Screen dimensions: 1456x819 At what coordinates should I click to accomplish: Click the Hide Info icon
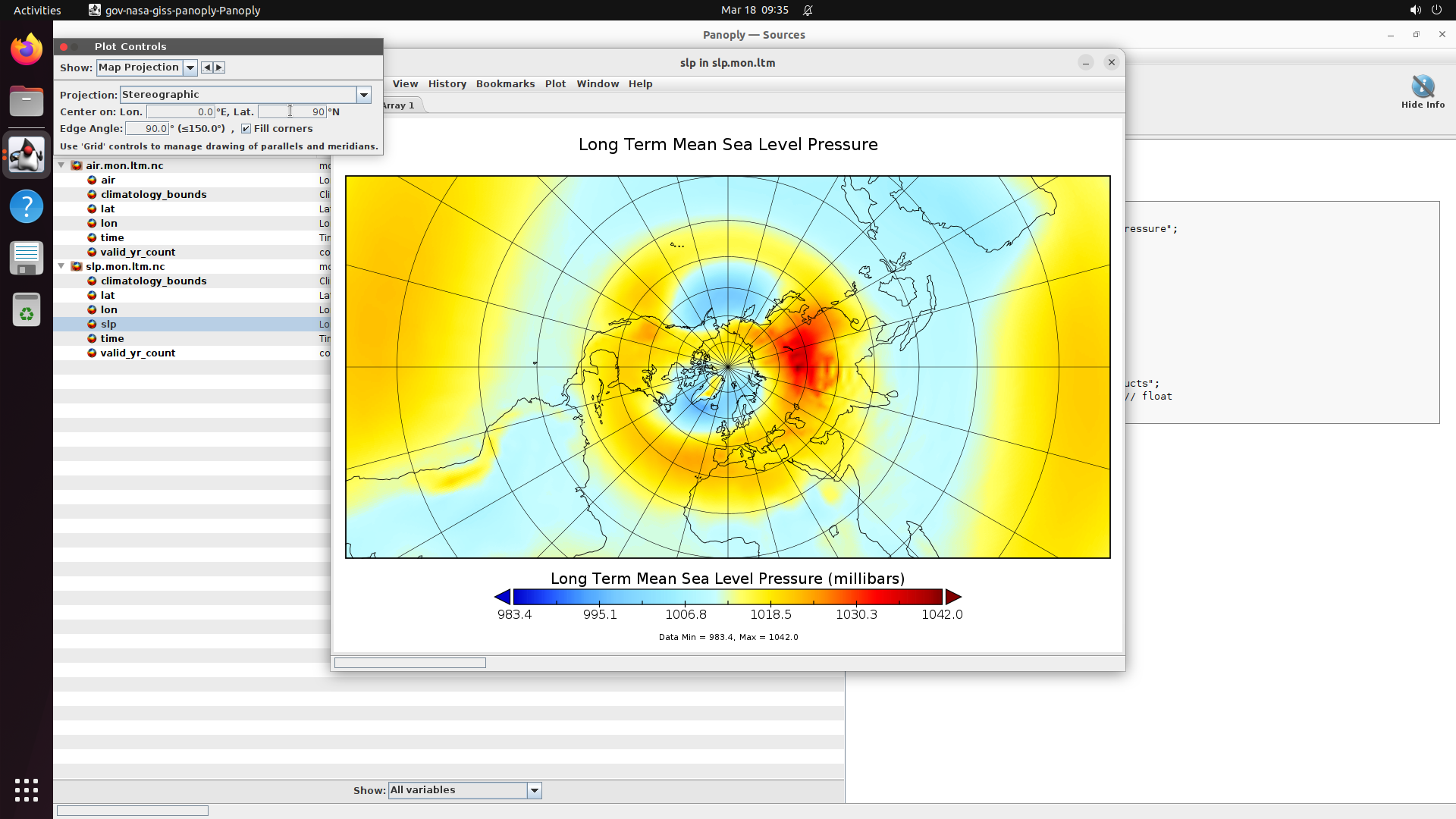(1423, 87)
